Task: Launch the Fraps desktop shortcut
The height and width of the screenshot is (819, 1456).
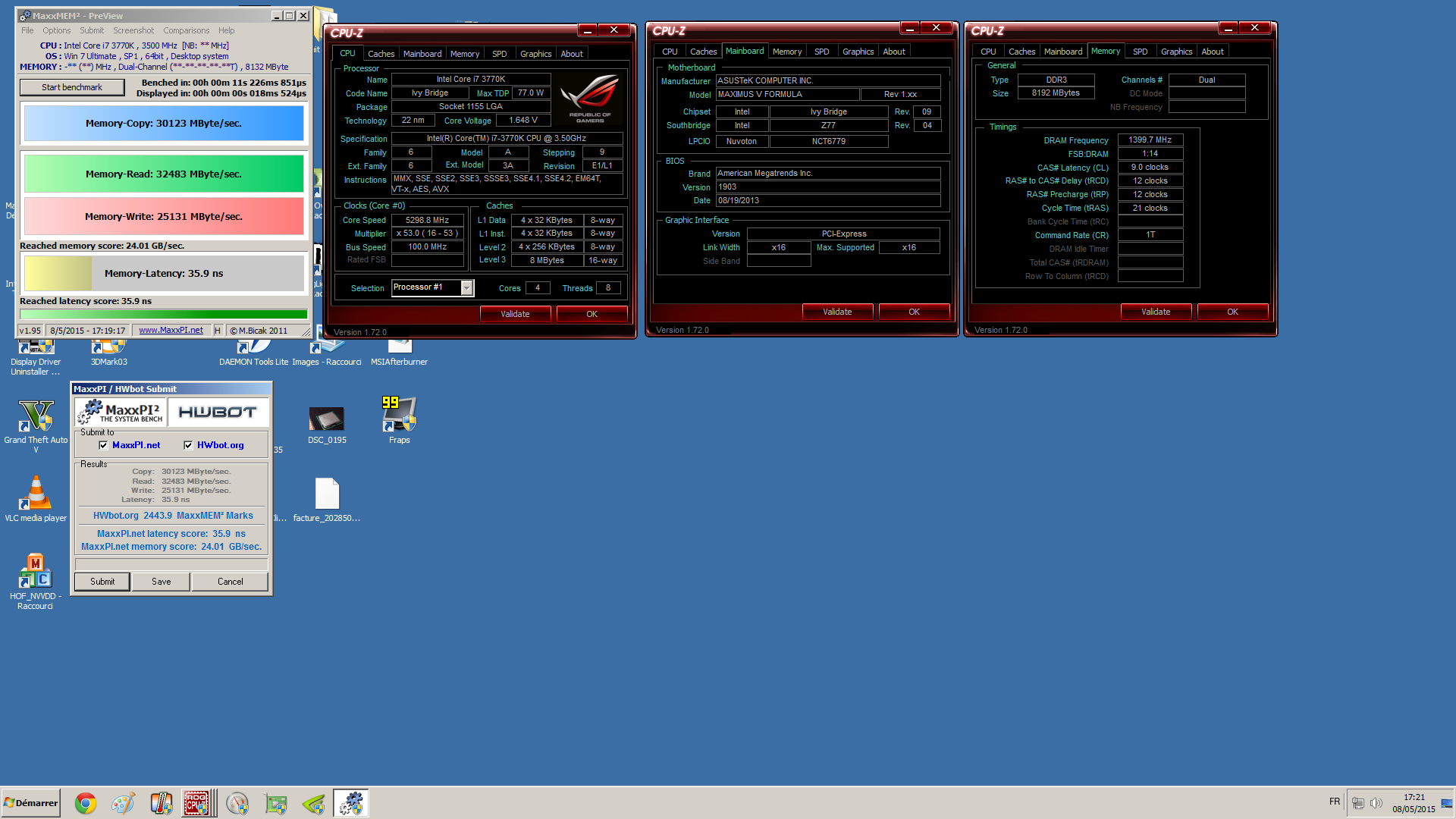Action: click(x=399, y=420)
